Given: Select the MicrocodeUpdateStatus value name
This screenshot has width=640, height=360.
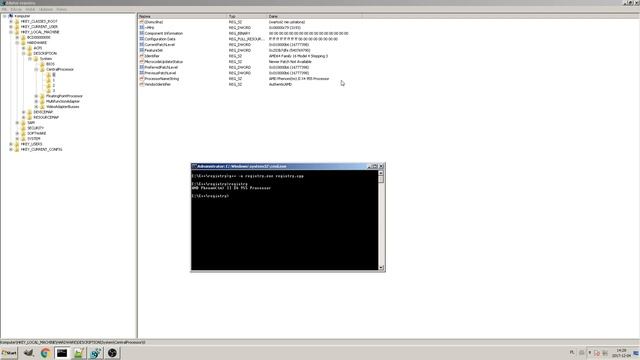Looking at the screenshot, I should (164, 62).
